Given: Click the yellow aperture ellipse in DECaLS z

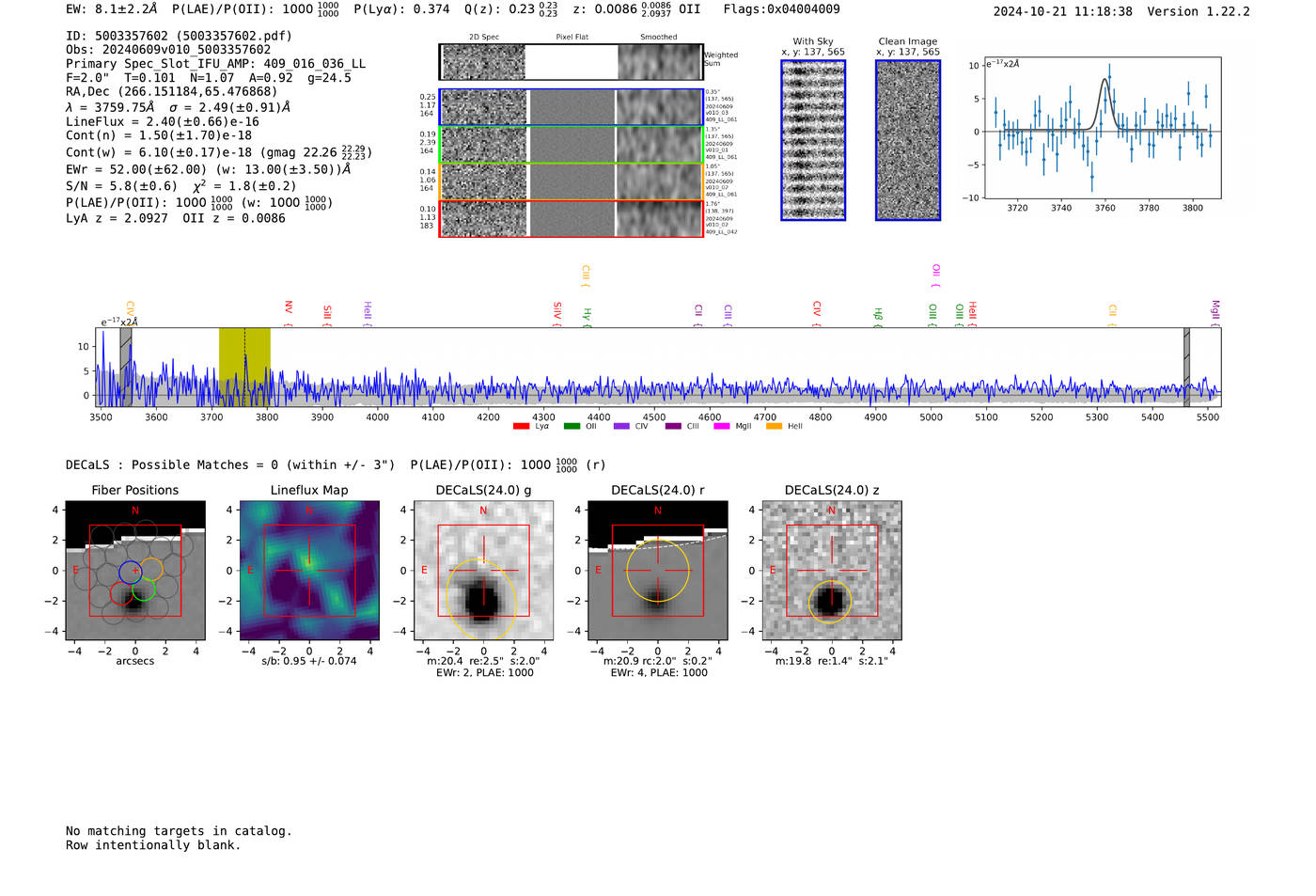Looking at the screenshot, I should (x=830, y=602).
